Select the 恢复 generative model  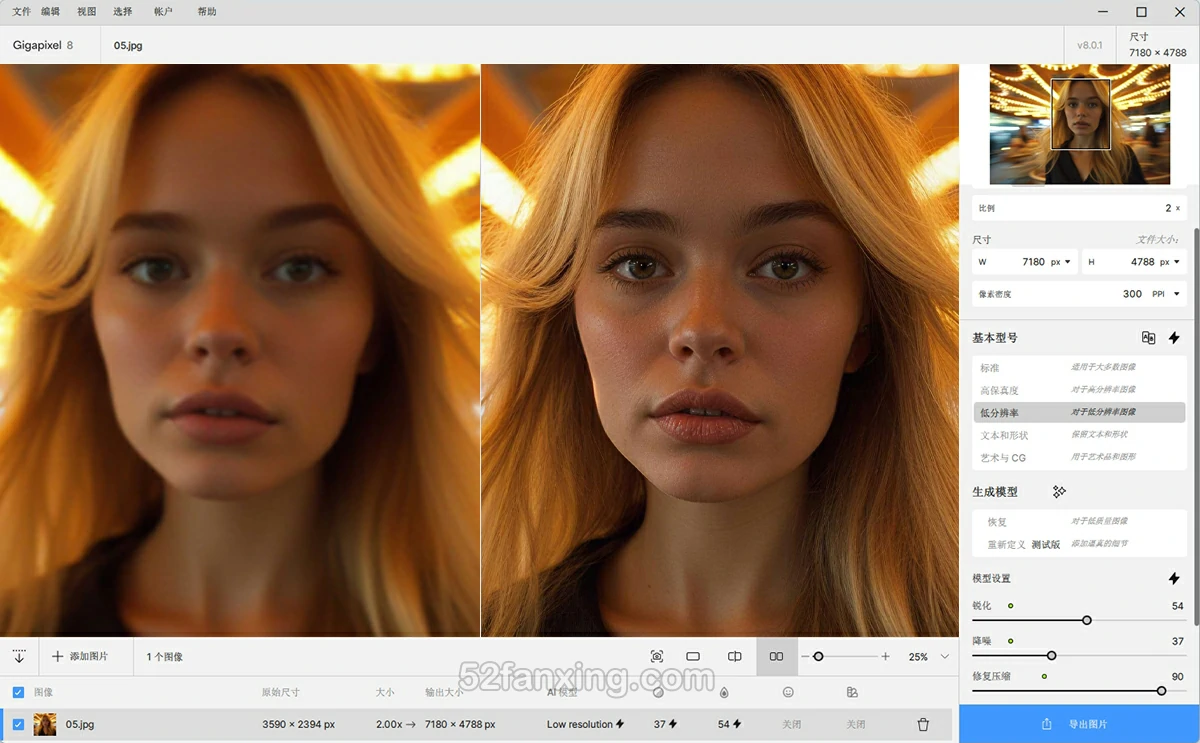click(1079, 522)
